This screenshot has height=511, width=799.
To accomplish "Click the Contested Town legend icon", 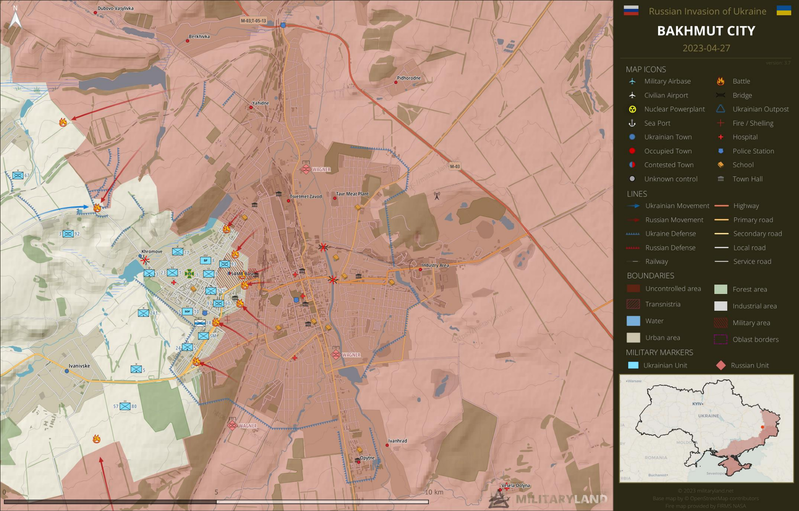I will (x=632, y=165).
